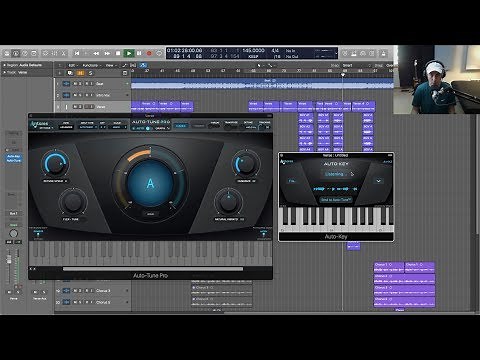Click the rightmost control bar icon
Image resolution: width=480 pixels, height=360 pixels.
[x=384, y=53]
